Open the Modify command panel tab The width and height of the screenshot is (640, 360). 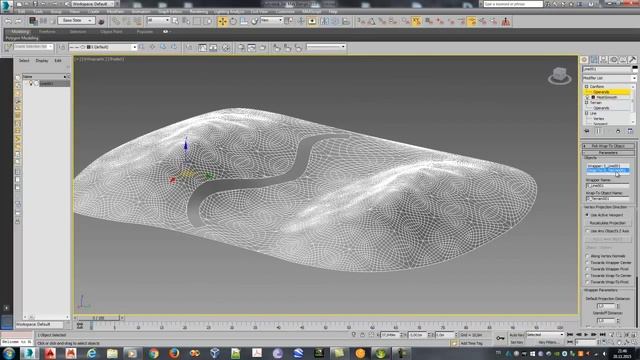[x=594, y=60]
